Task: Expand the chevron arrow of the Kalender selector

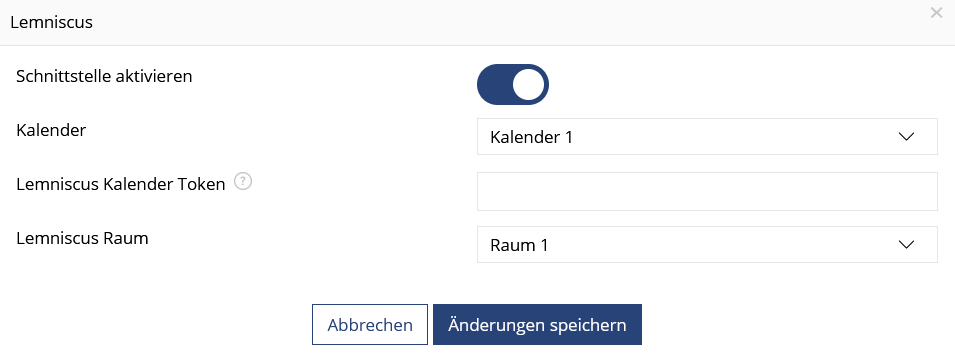Action: (906, 137)
